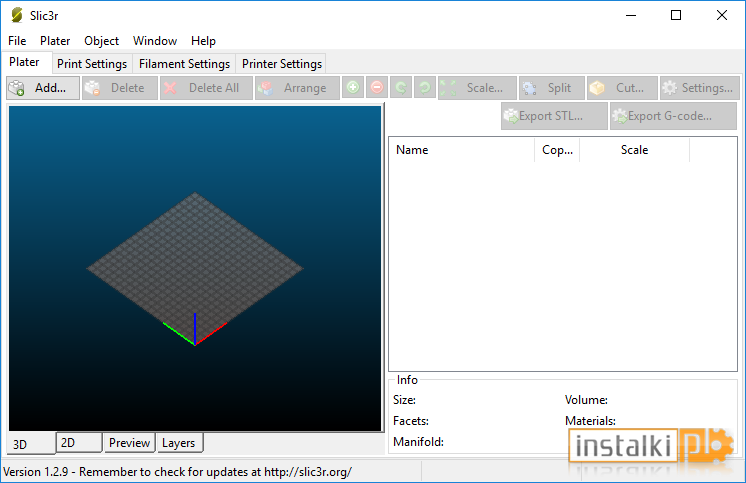Click the Add... button with brick icon
The width and height of the screenshot is (746, 483).
click(43, 88)
